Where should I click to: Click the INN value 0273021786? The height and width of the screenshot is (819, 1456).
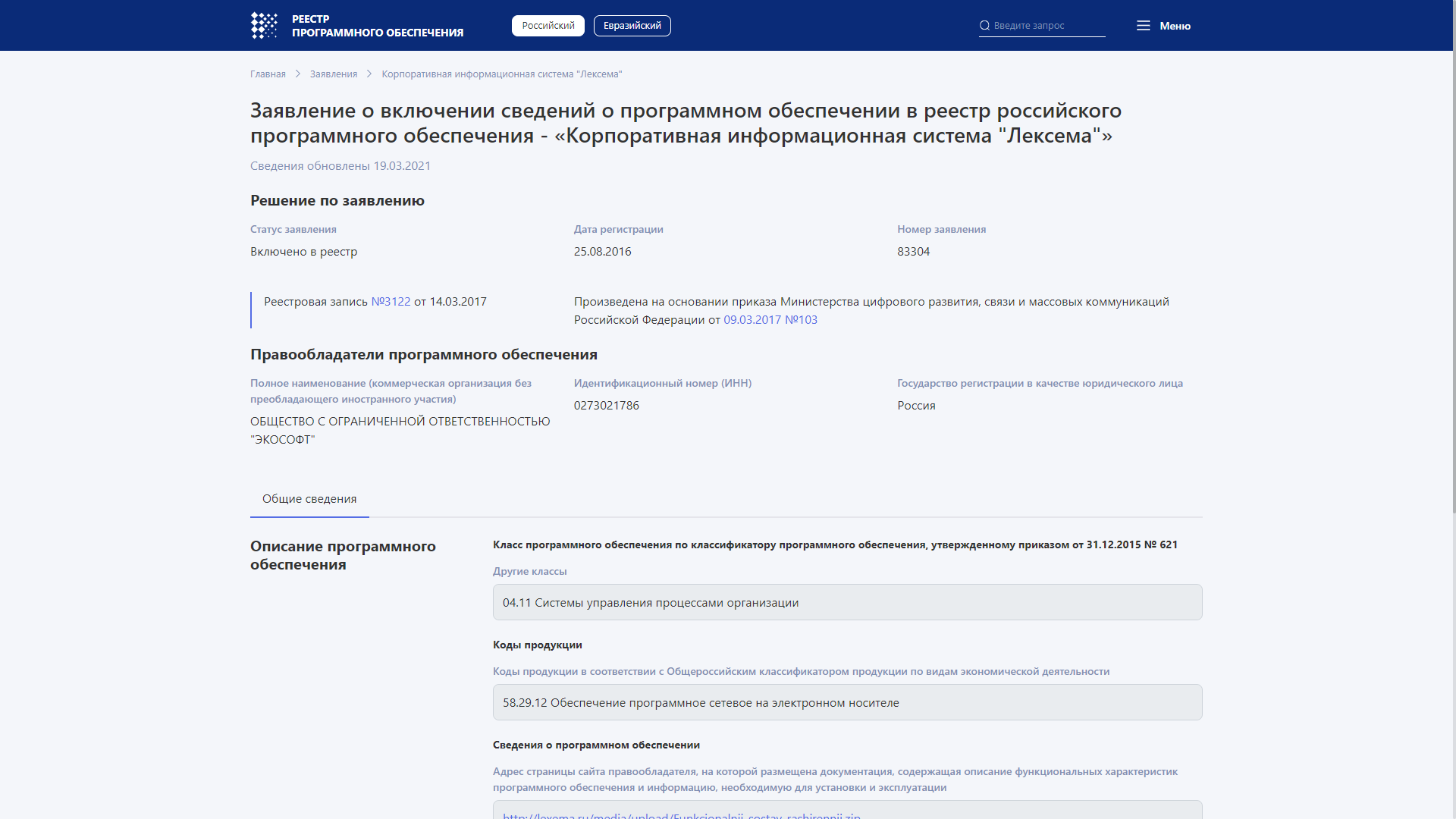607,406
